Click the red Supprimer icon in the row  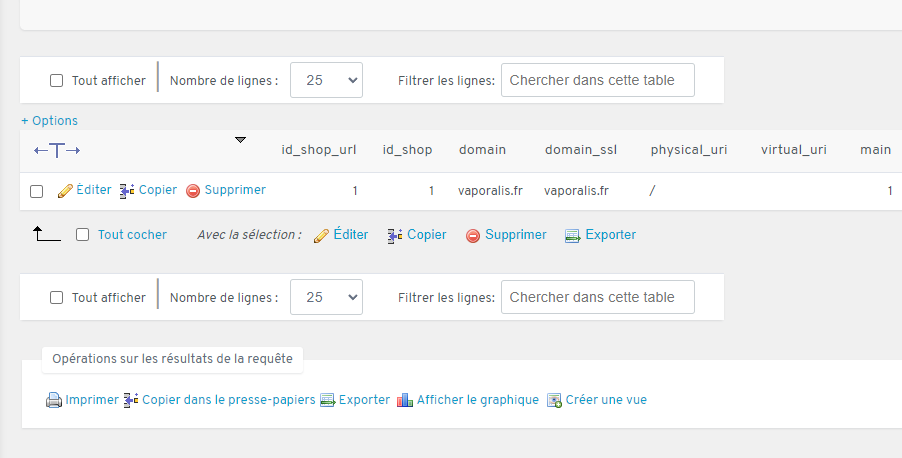tap(193, 190)
